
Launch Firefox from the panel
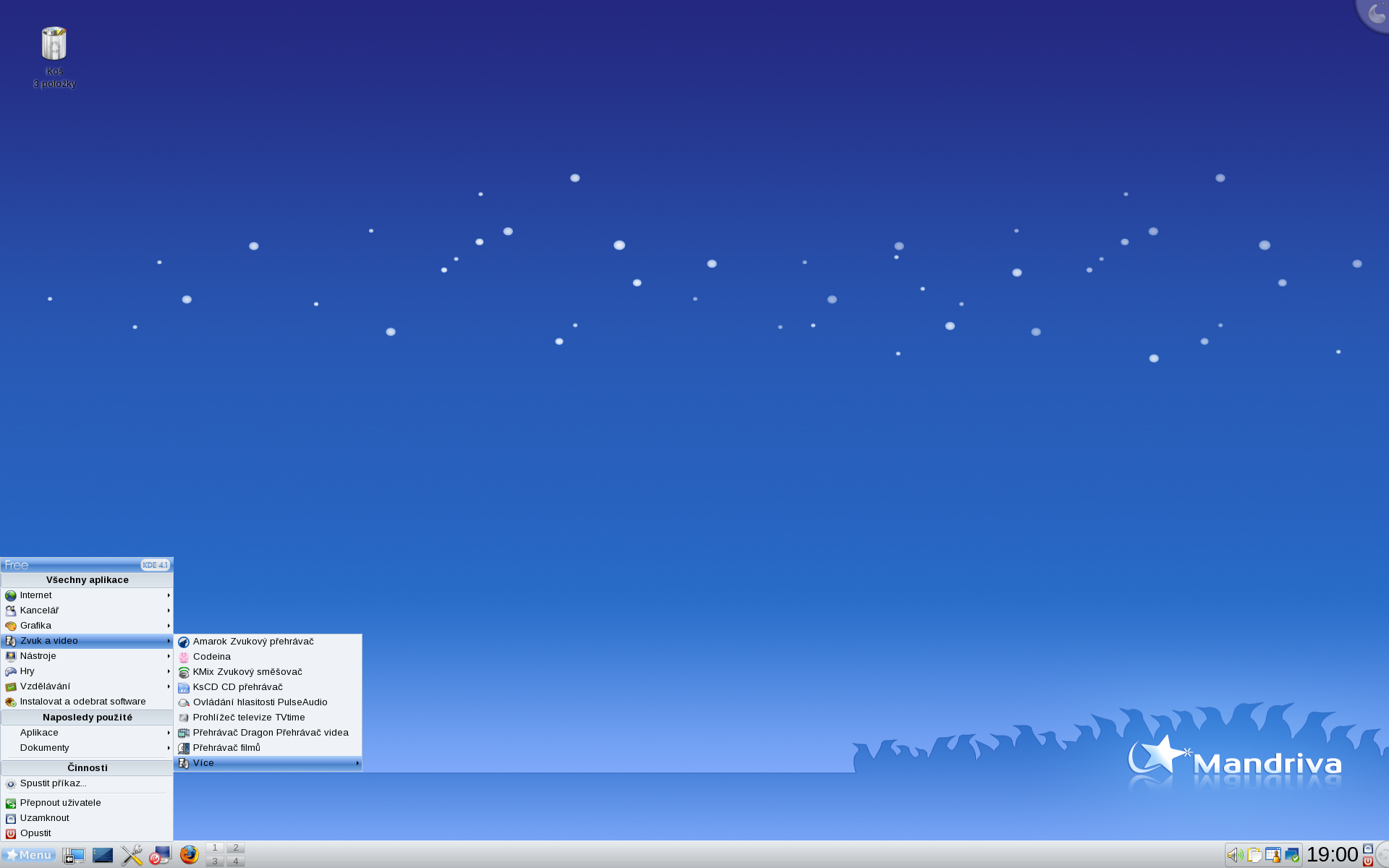pyautogui.click(x=190, y=855)
